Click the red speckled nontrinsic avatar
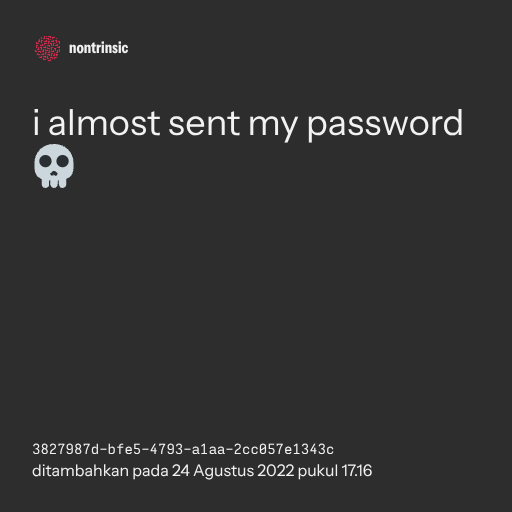Viewport: 512px width, 512px height. tap(48, 48)
